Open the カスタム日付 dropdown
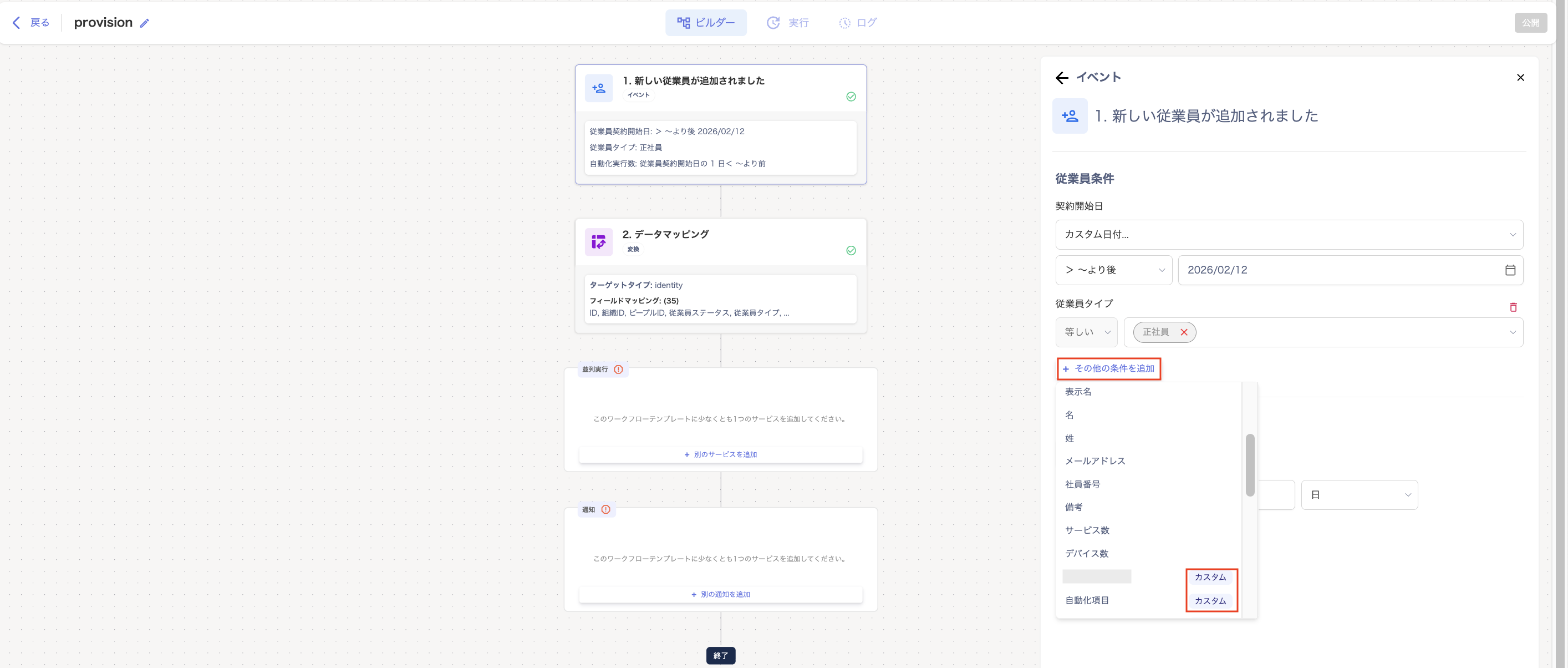This screenshot has width=1568, height=668. coord(1288,235)
